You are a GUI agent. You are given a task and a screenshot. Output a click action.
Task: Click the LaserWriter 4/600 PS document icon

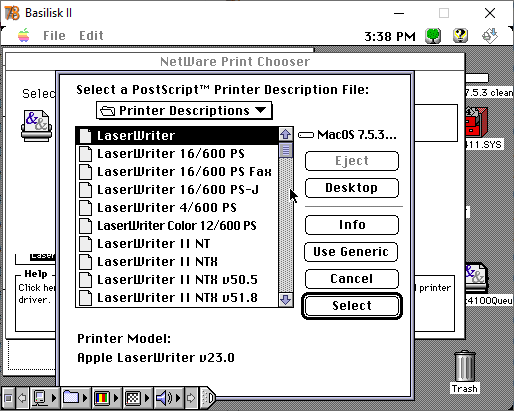pyautogui.click(x=86, y=208)
